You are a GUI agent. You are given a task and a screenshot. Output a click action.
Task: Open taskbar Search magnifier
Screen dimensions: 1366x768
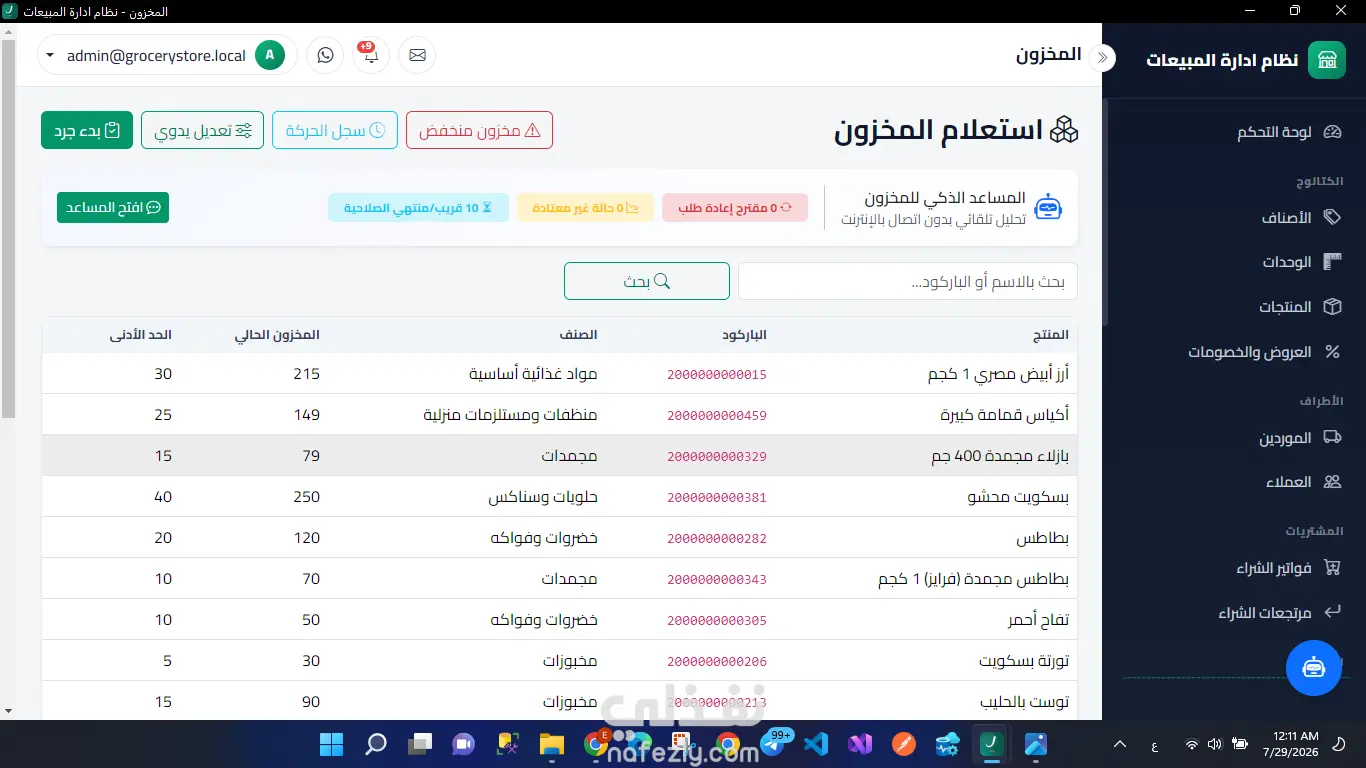tap(376, 744)
